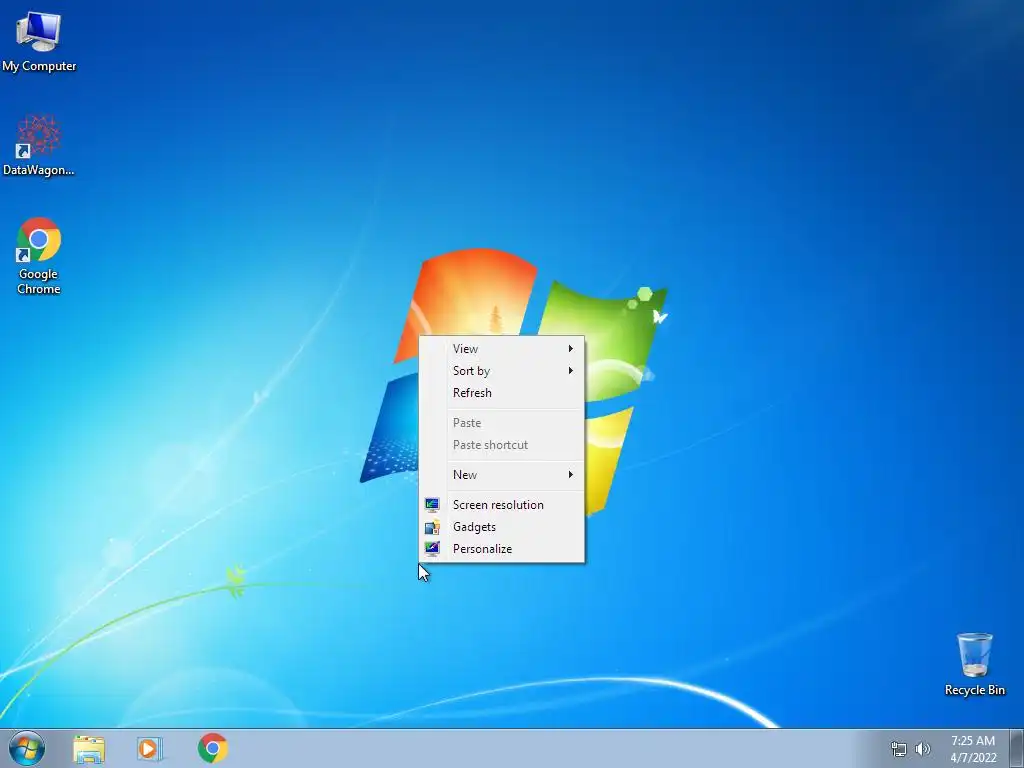Click the volume speaker tray icon
This screenshot has width=1024, height=768.
923,749
